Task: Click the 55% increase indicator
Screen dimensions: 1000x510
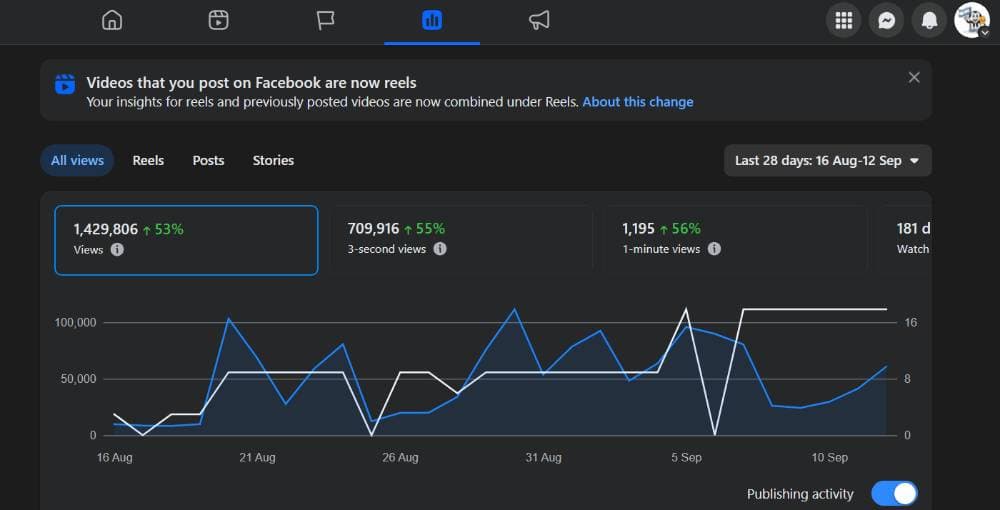Action: [x=425, y=228]
